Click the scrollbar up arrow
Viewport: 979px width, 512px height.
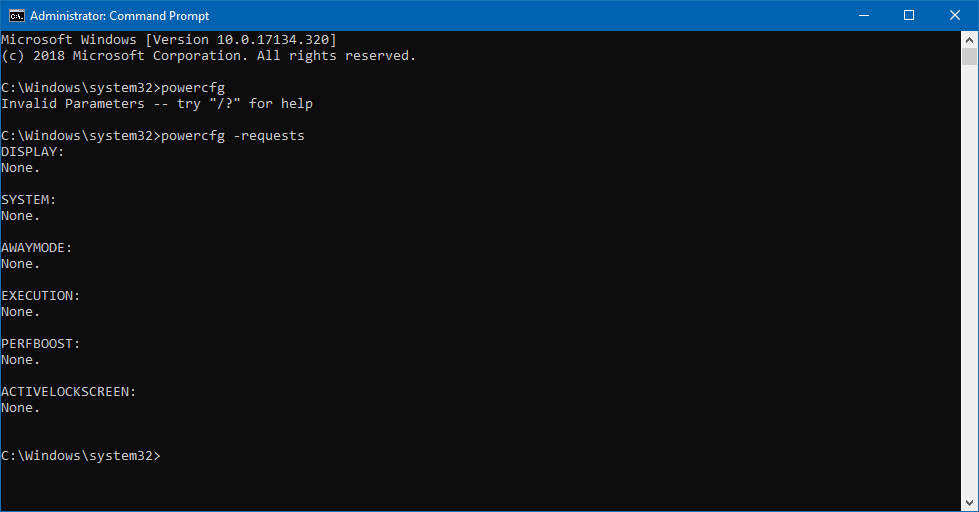(969, 40)
